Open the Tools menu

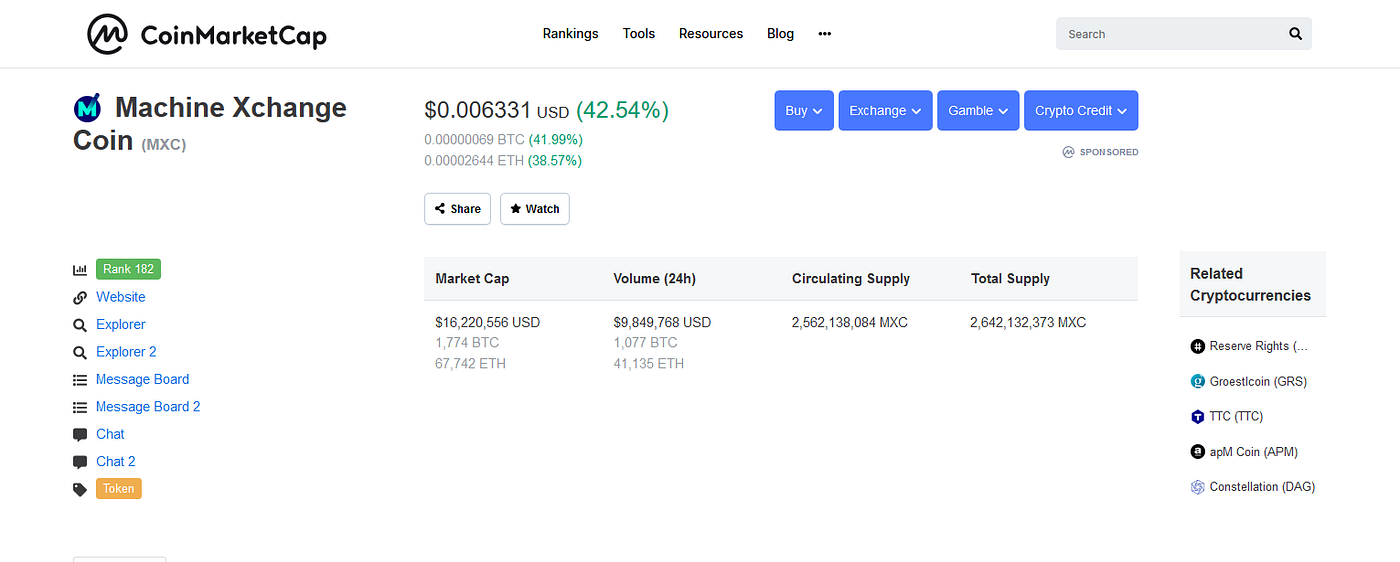[x=639, y=34]
